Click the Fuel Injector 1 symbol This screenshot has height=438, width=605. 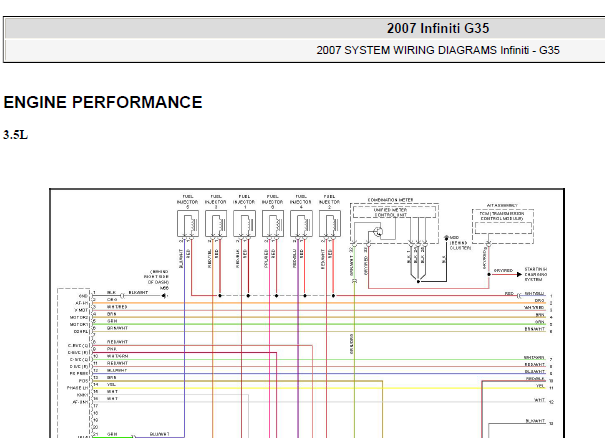click(x=244, y=223)
